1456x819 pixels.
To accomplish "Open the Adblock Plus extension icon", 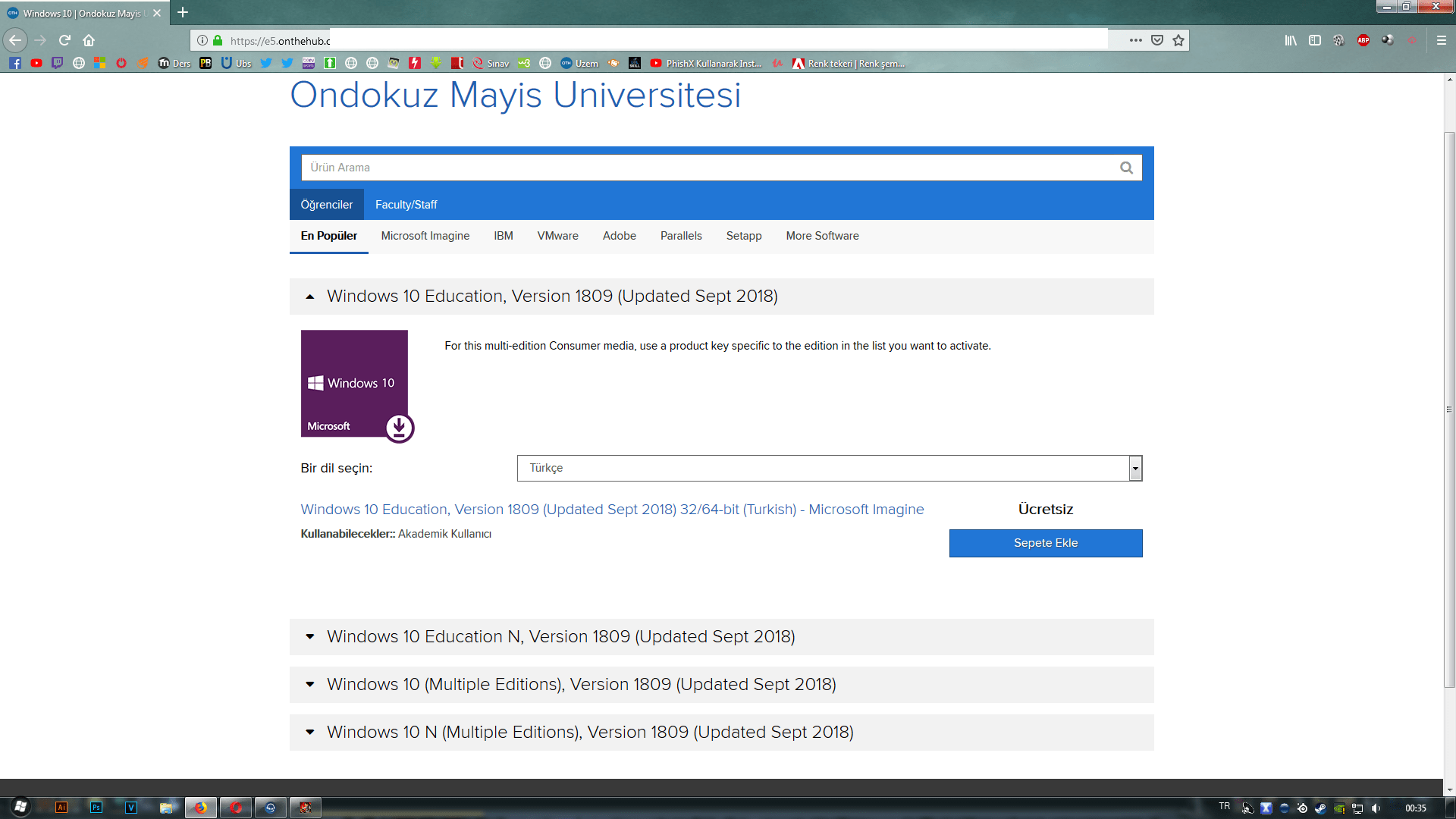I will [1363, 40].
